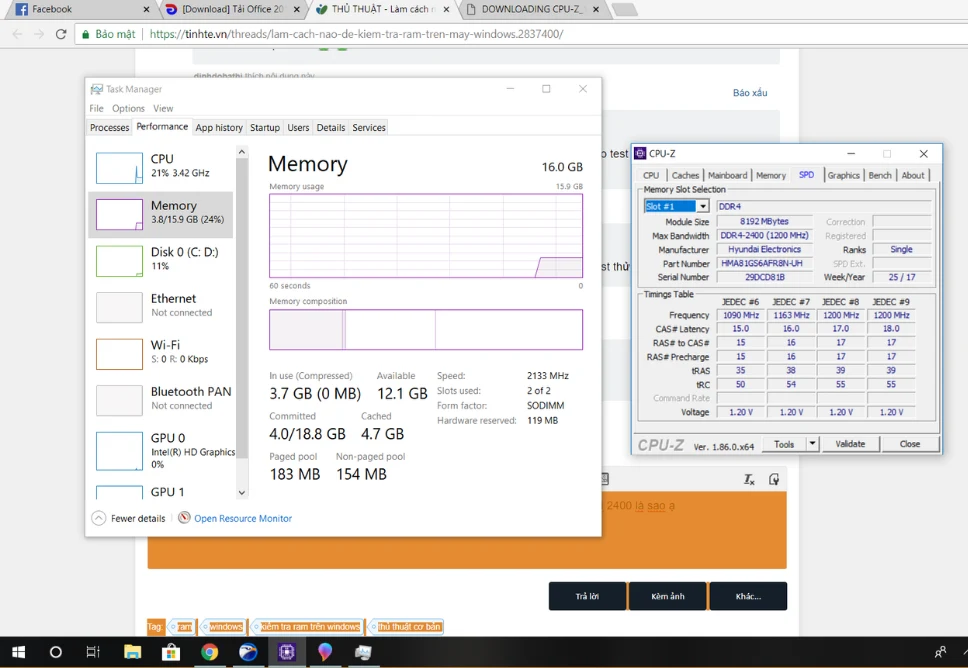Viewport: 968px width, 668px height.
Task: Click Báo xấu report link
Action: tap(750, 93)
